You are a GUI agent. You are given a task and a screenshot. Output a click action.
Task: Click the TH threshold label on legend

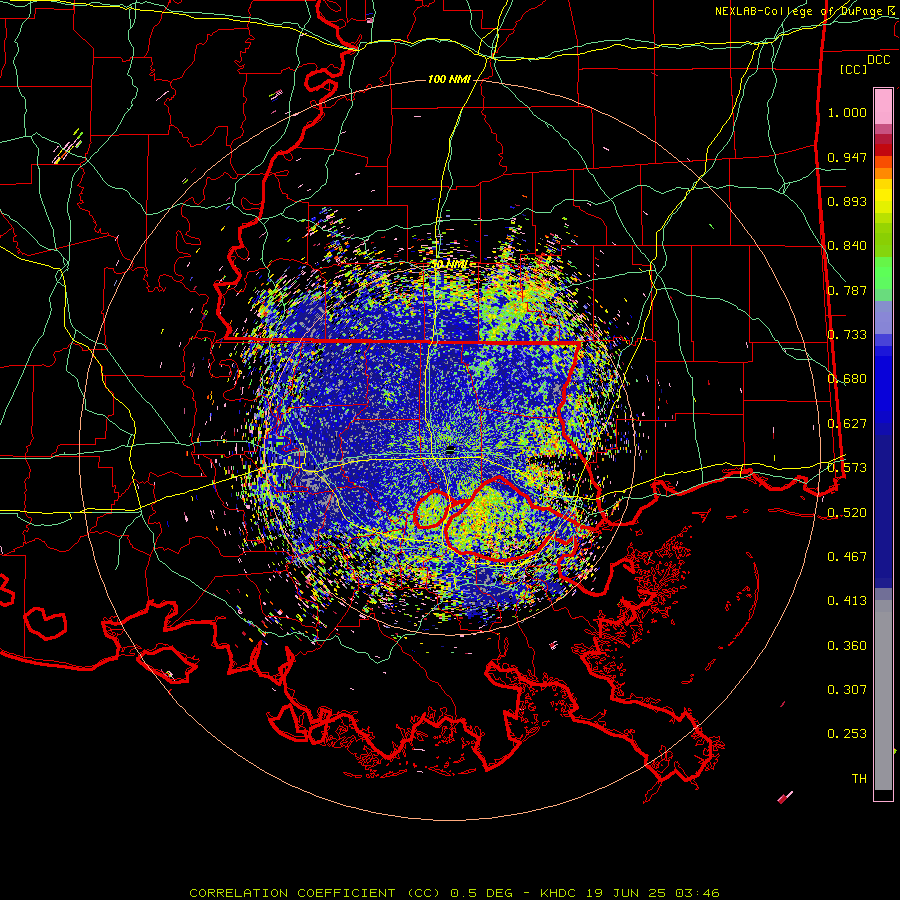coord(859,779)
